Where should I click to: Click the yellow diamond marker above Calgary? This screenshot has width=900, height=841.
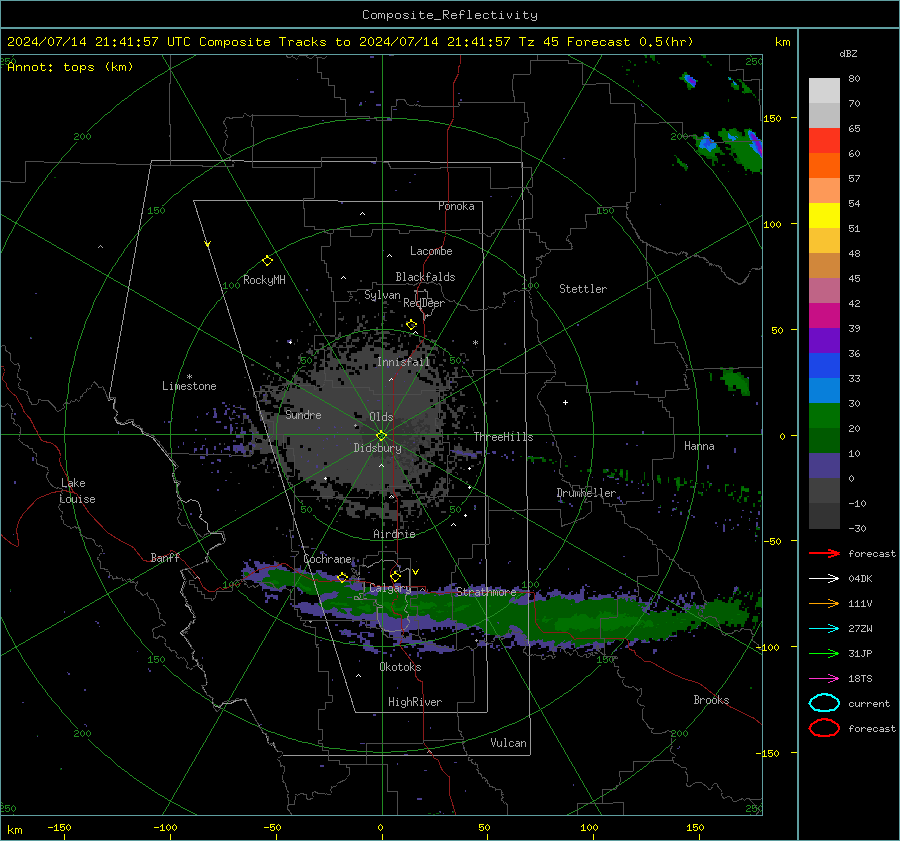(395, 576)
